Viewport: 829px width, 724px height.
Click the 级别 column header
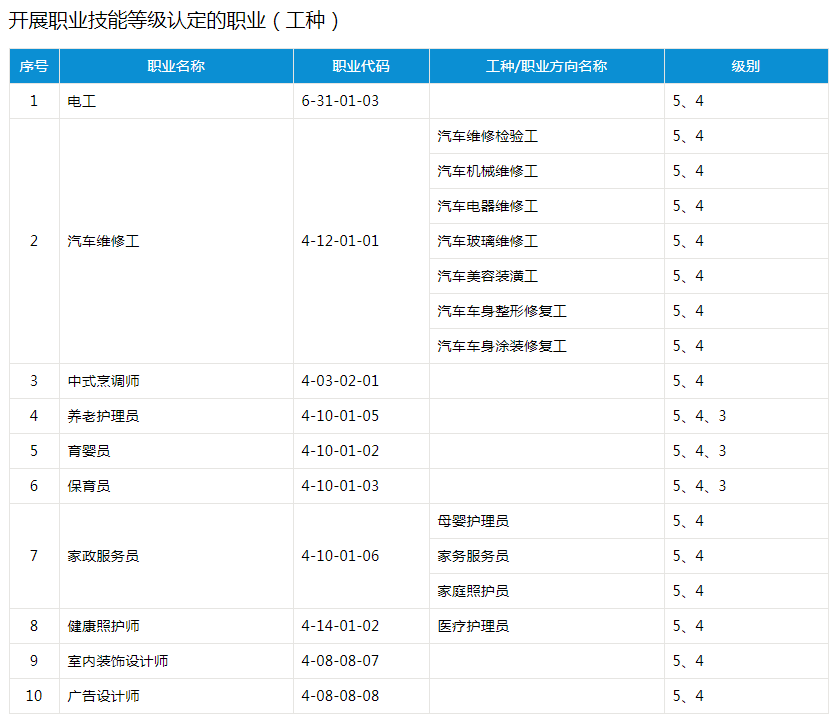tap(745, 66)
